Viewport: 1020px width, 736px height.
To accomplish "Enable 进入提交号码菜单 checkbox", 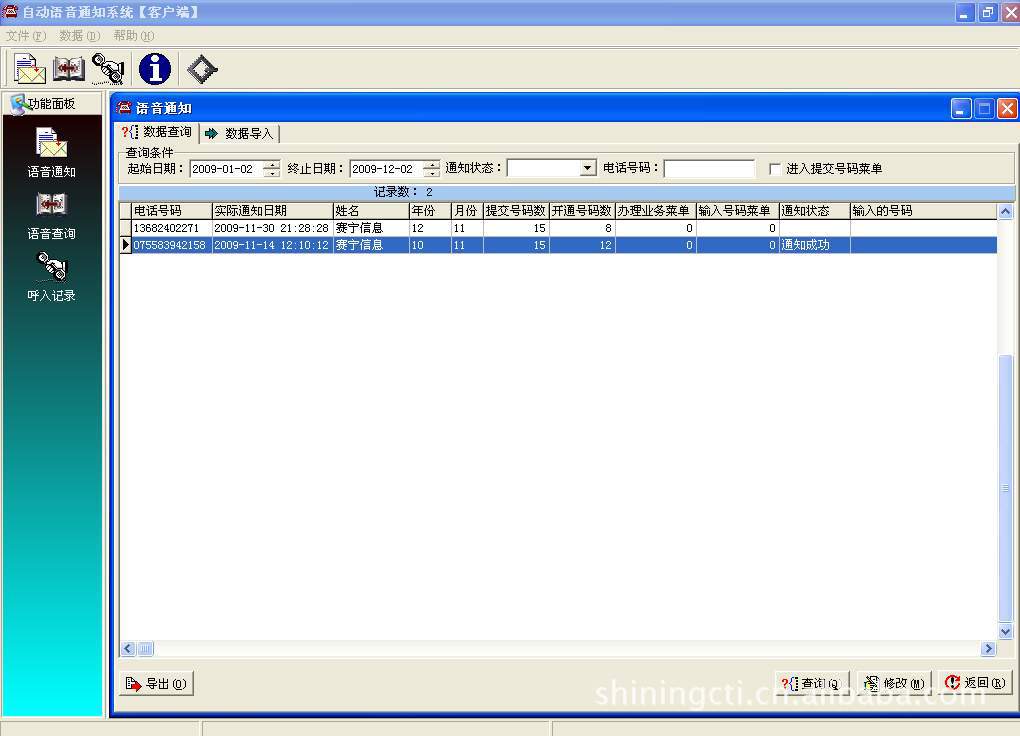I will 774,169.
